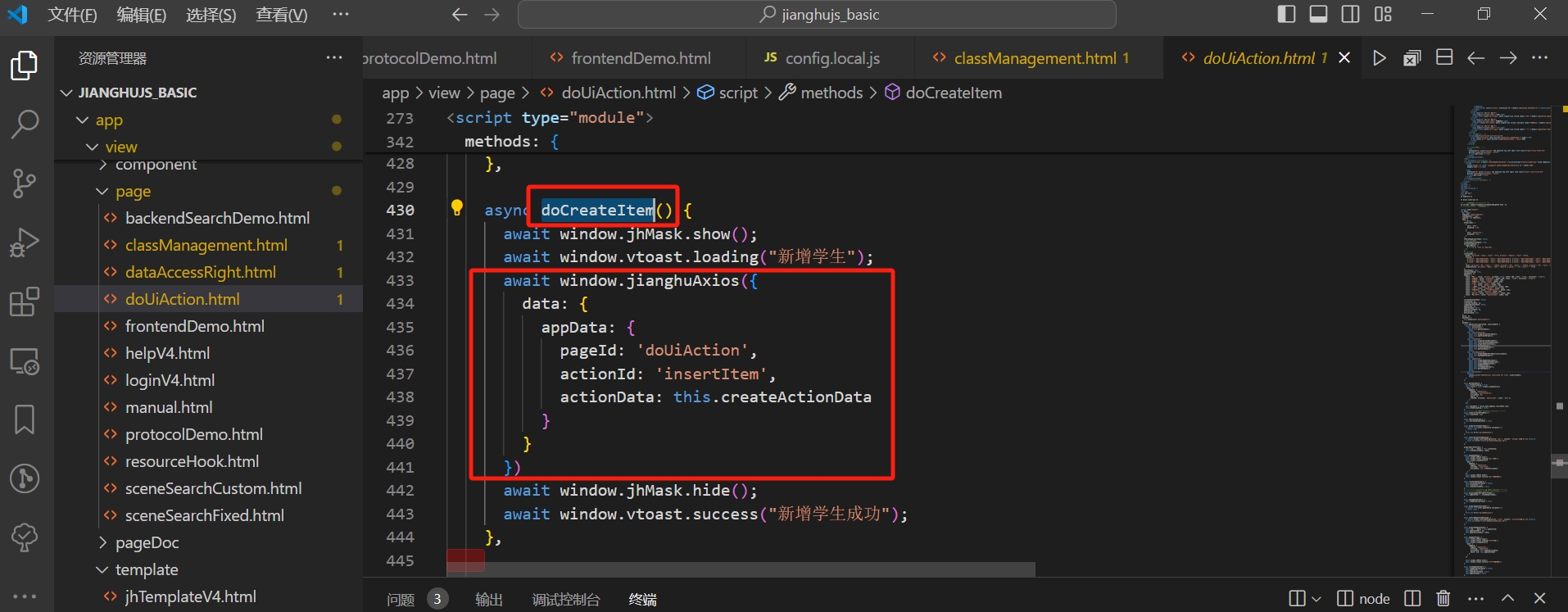Collapse the page folder

coord(102,192)
